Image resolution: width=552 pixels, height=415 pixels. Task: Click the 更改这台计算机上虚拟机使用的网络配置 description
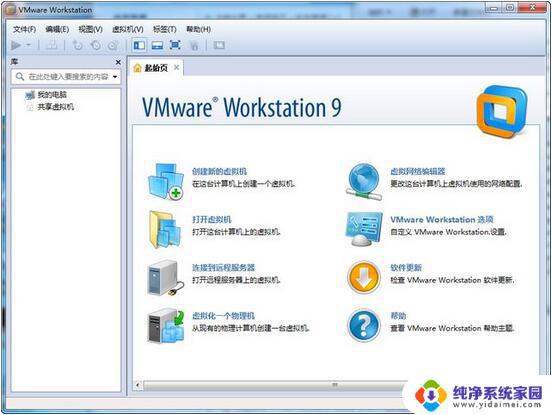point(456,184)
